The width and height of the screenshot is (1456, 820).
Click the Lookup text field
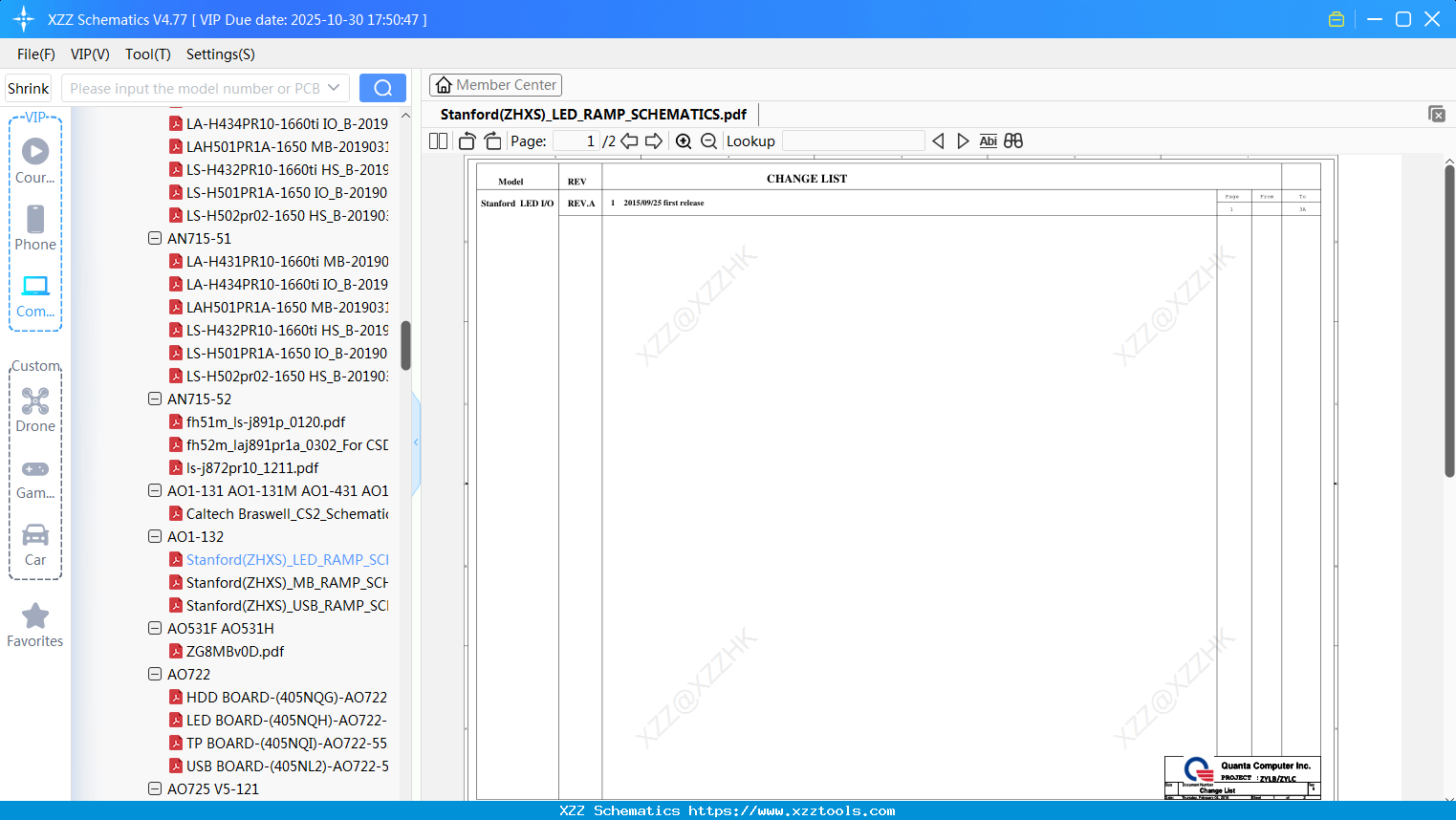click(854, 141)
